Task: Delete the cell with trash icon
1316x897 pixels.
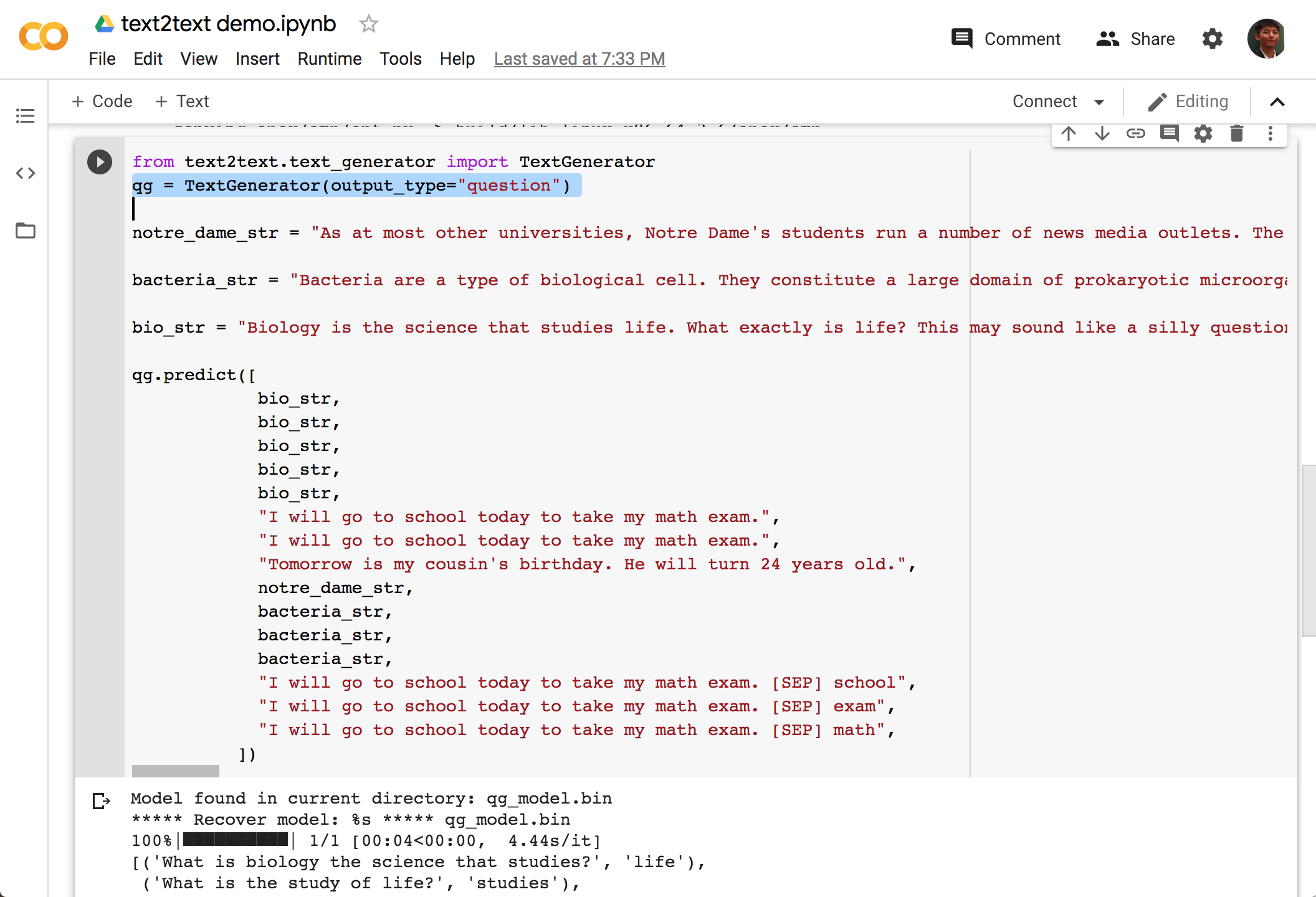Action: tap(1237, 134)
